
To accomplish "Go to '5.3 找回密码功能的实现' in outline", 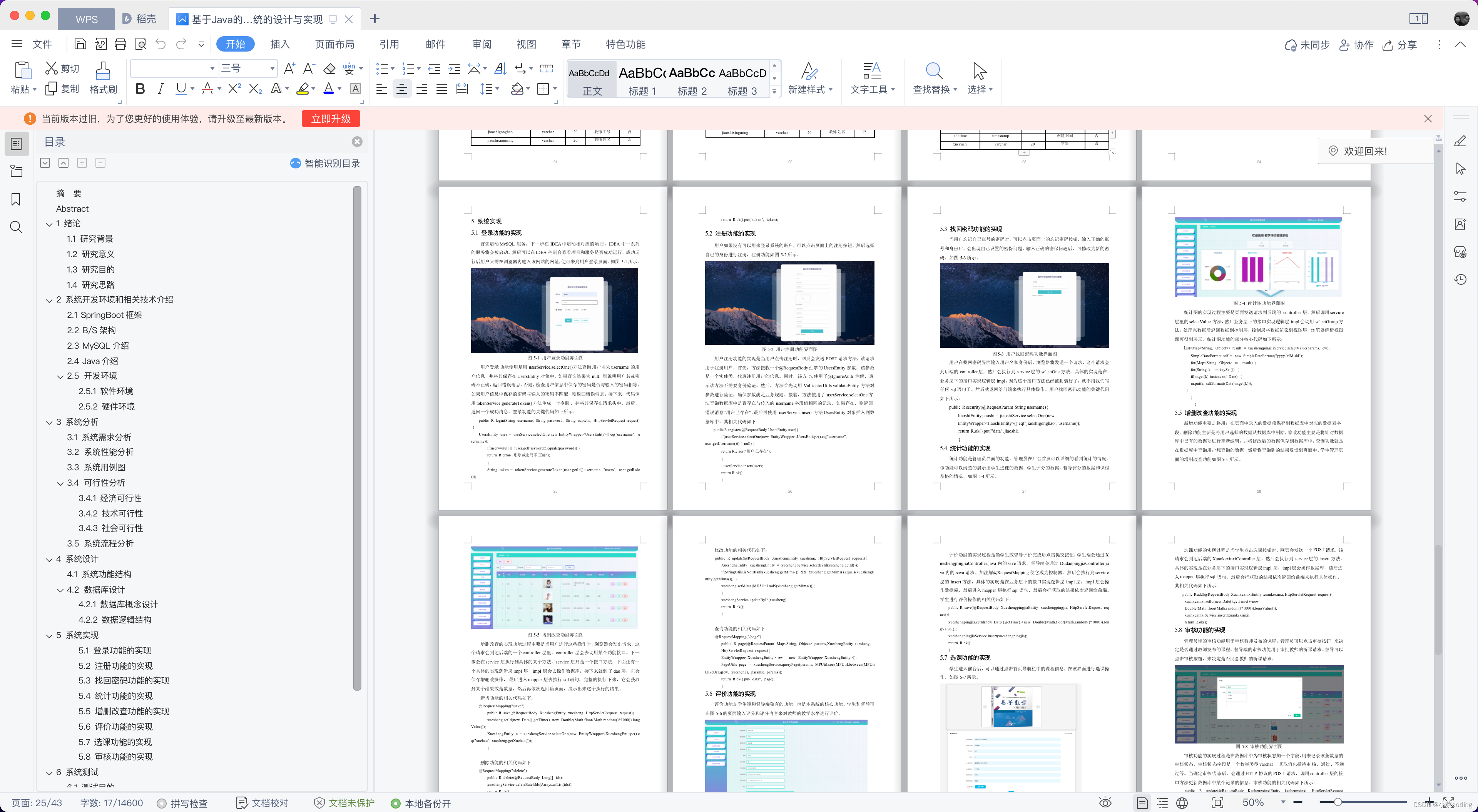I will (x=123, y=681).
